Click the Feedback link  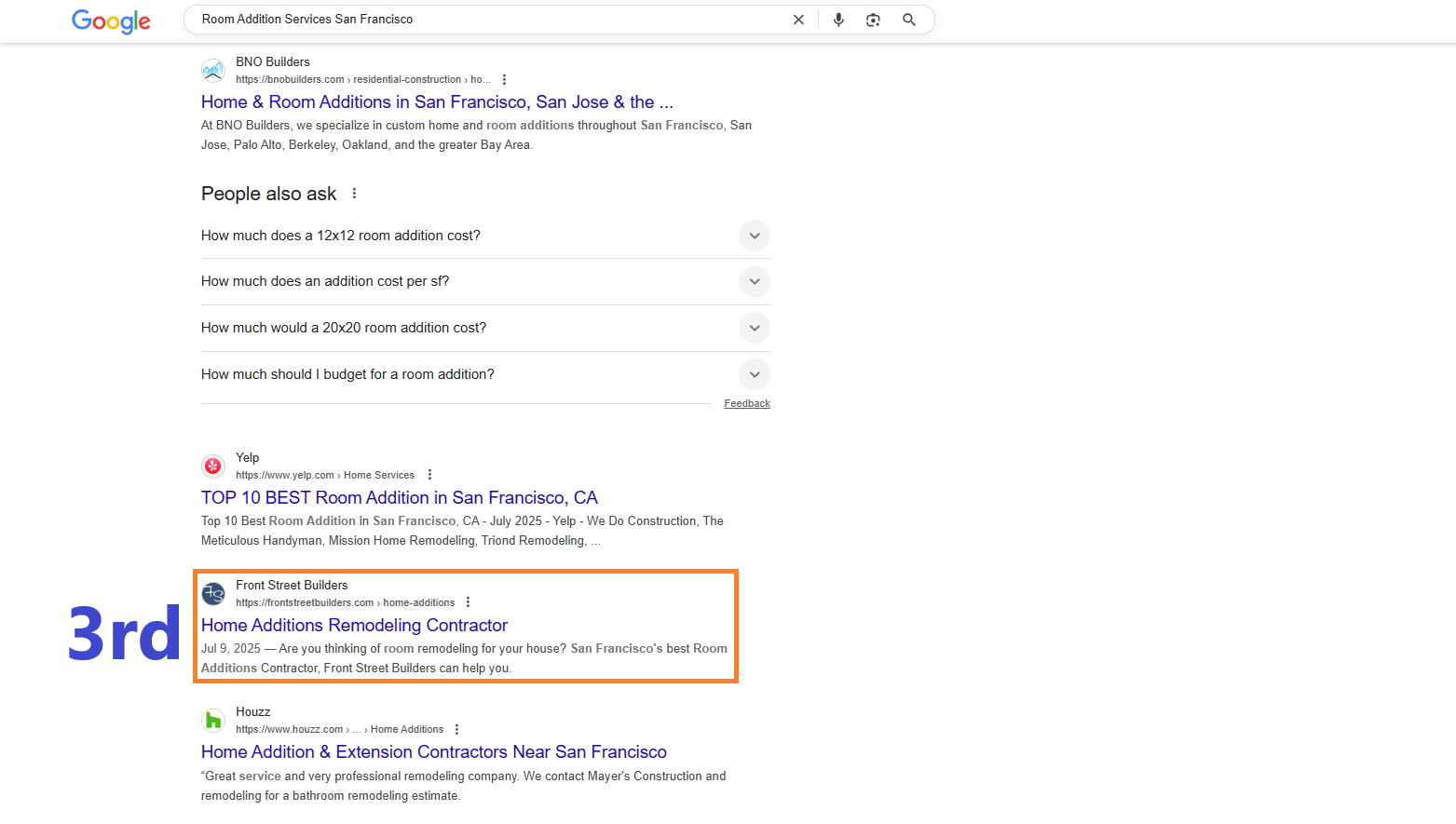coord(747,403)
